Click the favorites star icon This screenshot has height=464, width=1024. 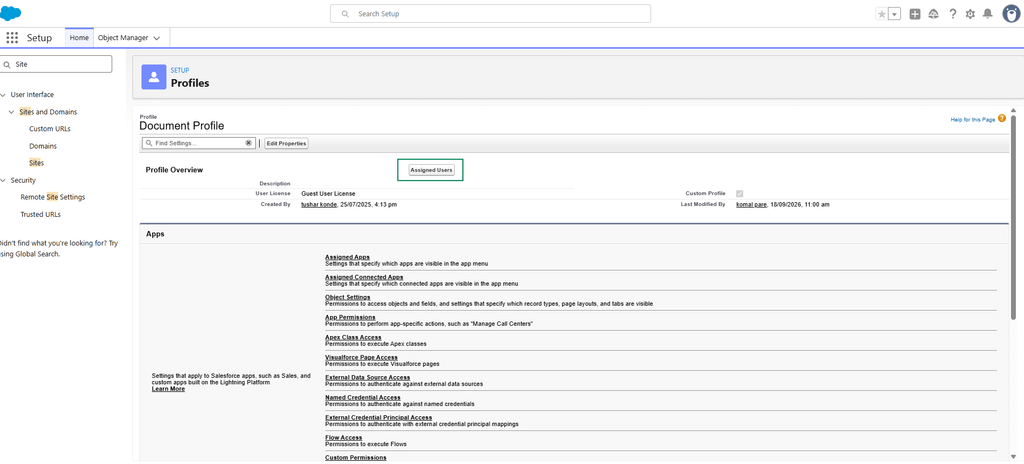pos(882,14)
